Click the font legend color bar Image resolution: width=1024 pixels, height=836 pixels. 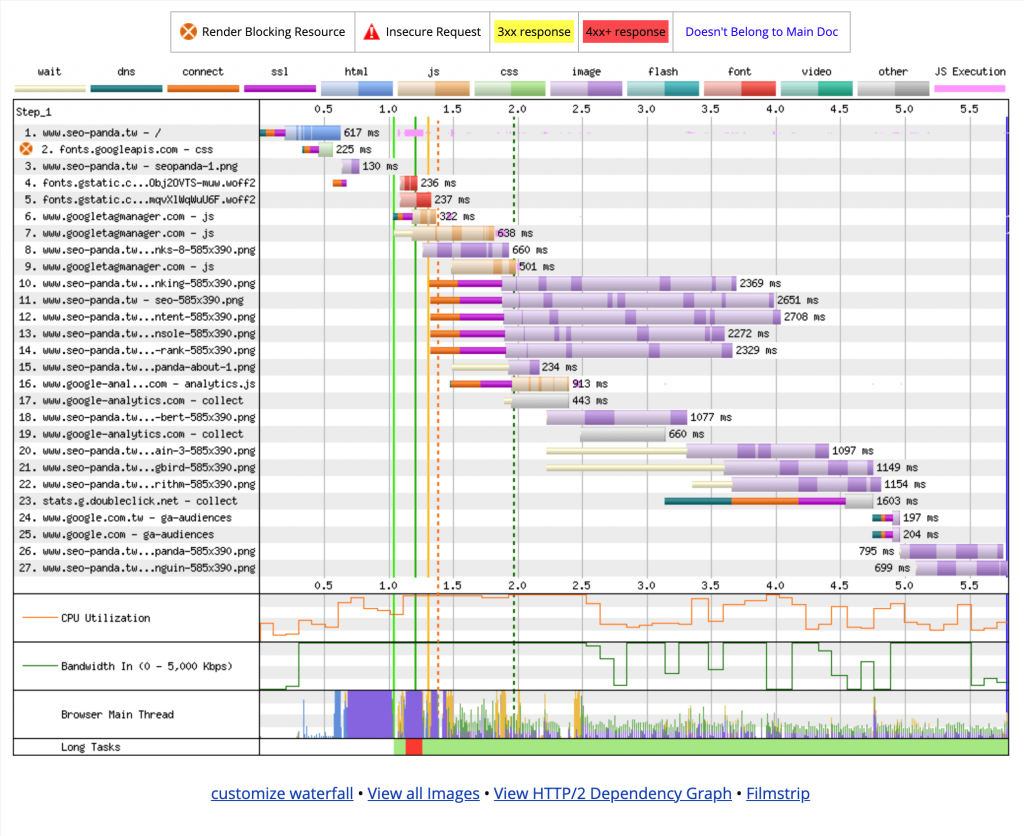[740, 88]
